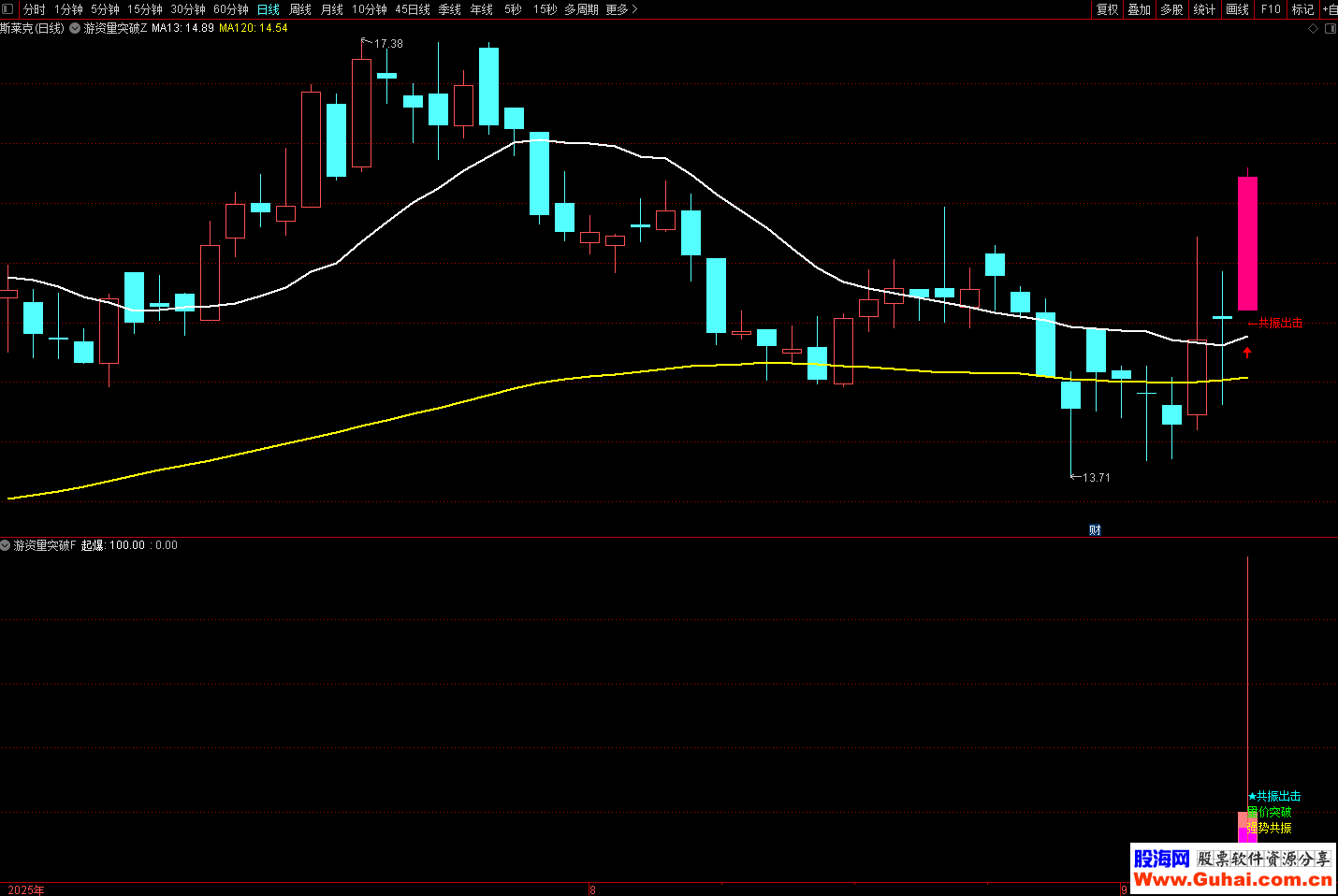Viewport: 1338px width, 896px height.
Task: Click the 复权 button
Action: [x=1108, y=9]
